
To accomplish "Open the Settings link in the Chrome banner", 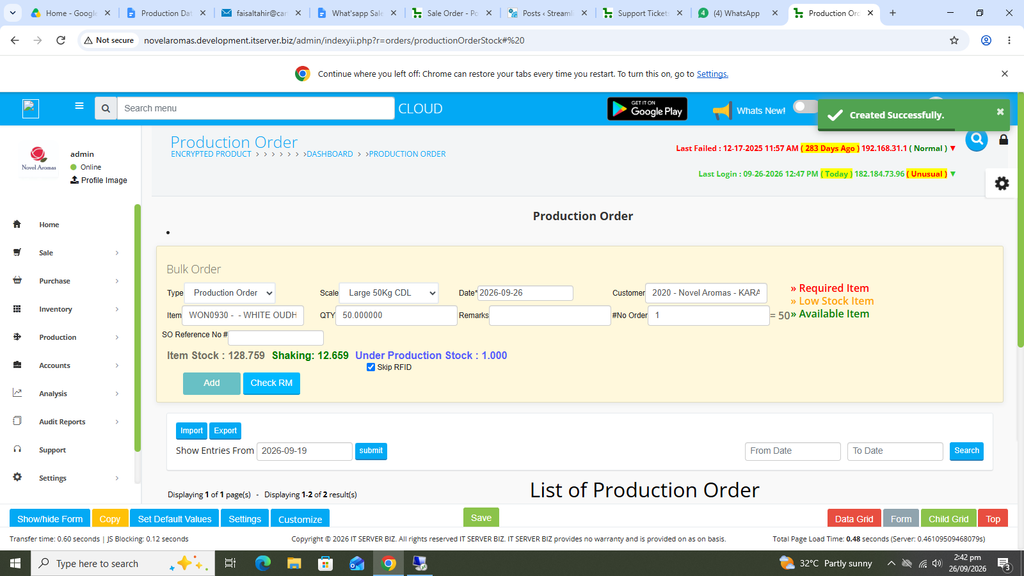I will click(712, 74).
